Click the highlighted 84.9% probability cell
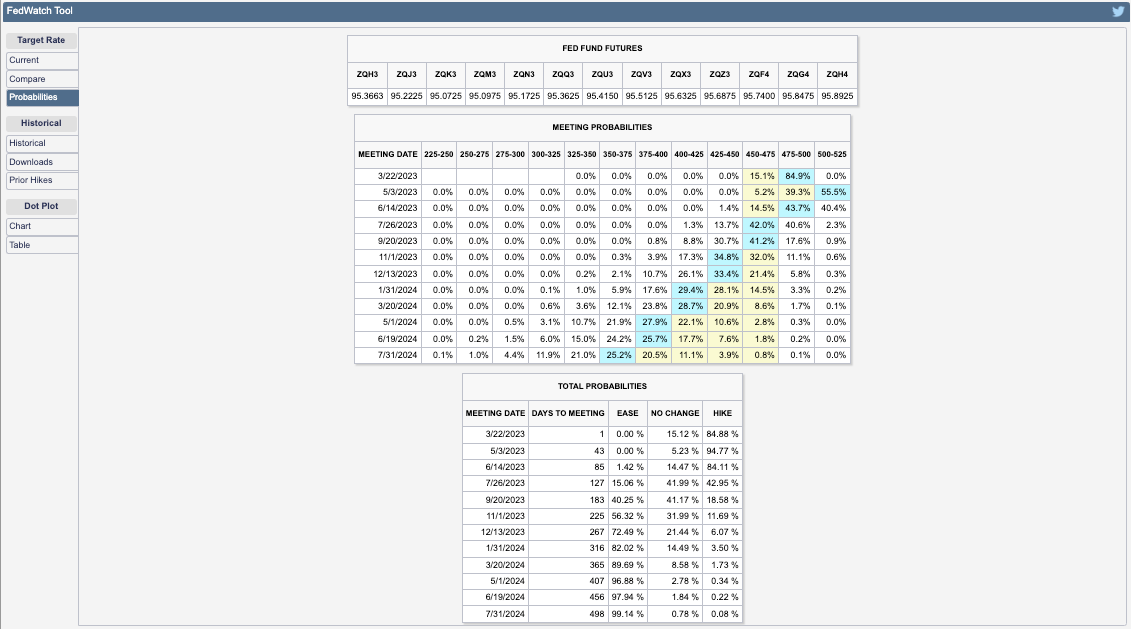This screenshot has width=1131, height=629. pos(796,176)
